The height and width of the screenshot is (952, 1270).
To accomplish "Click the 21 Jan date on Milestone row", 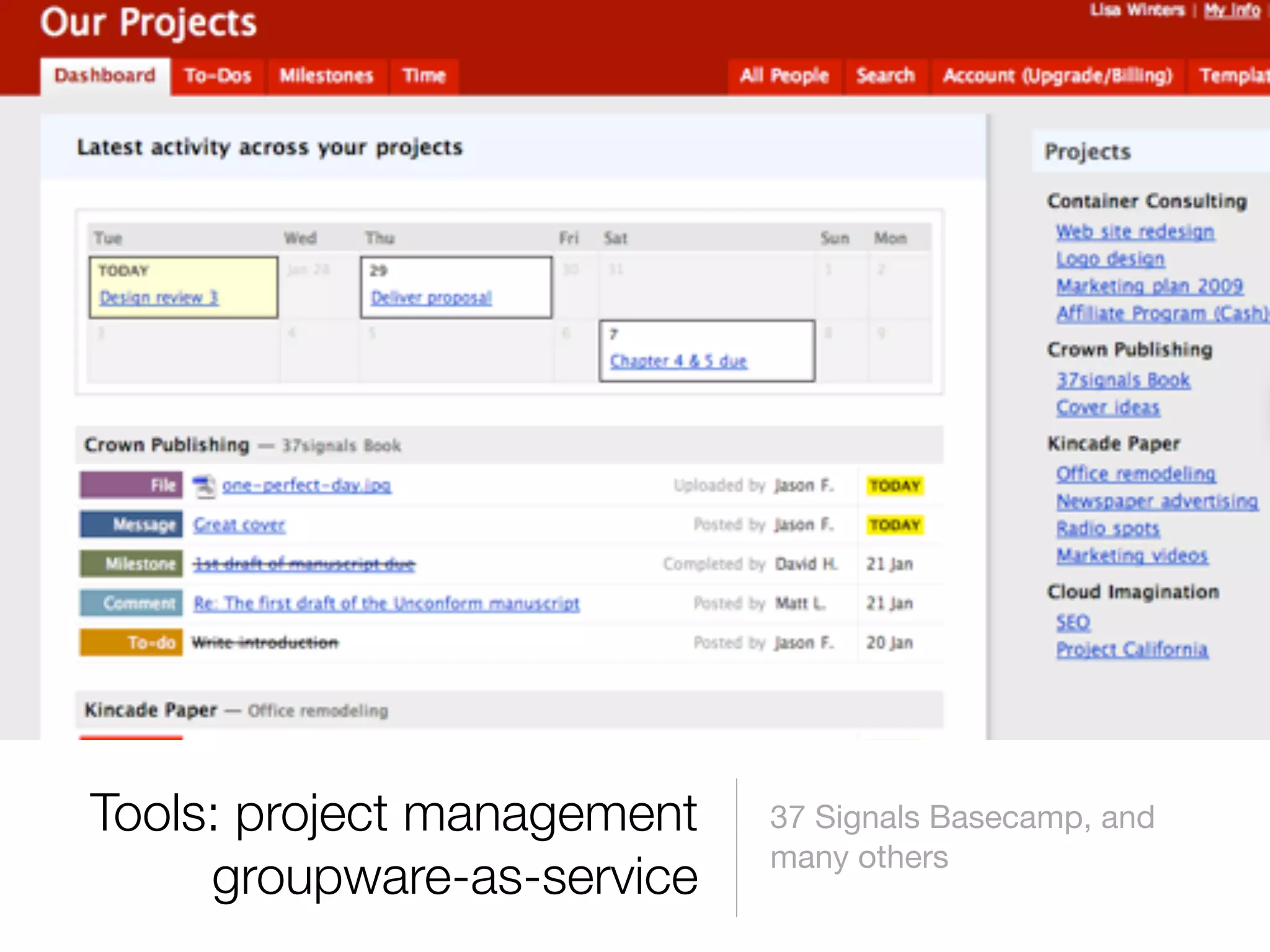I will point(890,564).
